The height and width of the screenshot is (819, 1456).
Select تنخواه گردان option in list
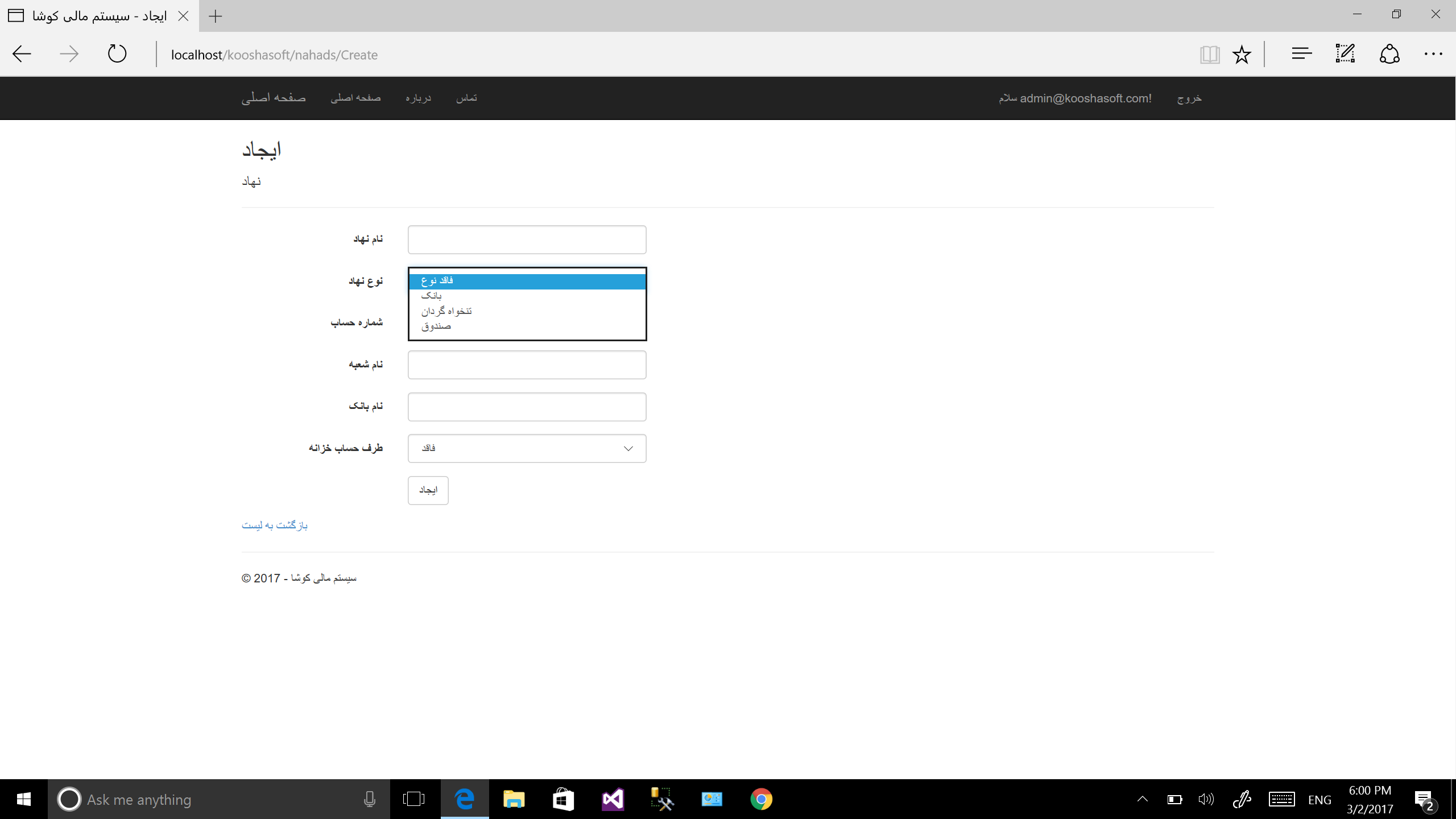[x=446, y=311]
